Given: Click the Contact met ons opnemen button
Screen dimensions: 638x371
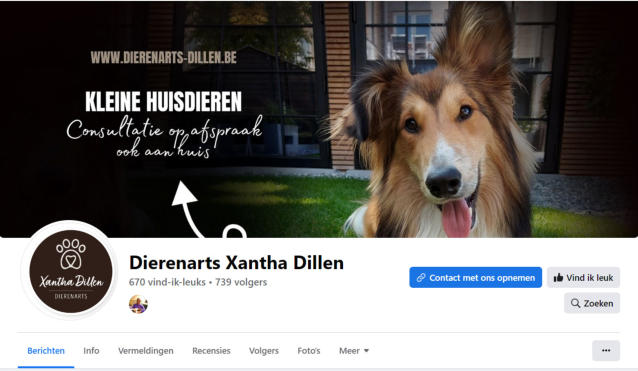Looking at the screenshot, I should click(x=476, y=277).
